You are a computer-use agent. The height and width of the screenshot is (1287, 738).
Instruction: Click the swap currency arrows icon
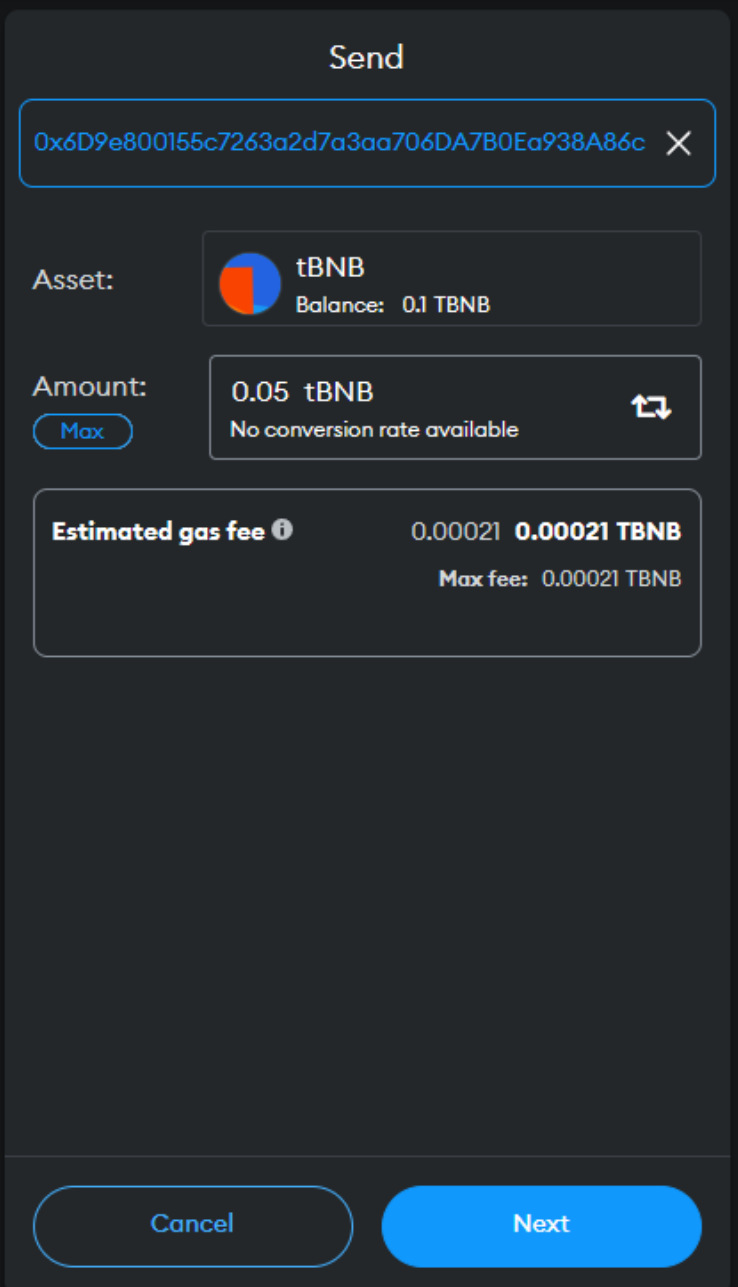pos(651,407)
